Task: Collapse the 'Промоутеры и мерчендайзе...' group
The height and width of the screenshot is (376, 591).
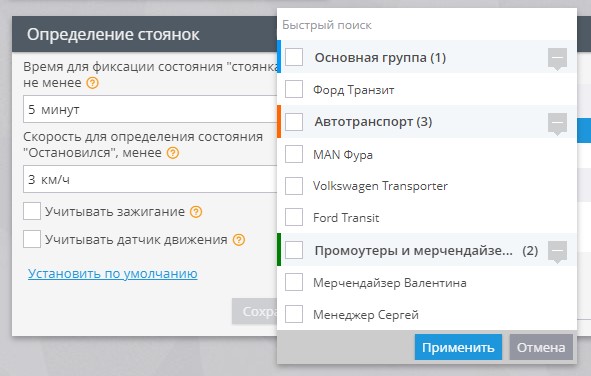Action: [x=557, y=251]
